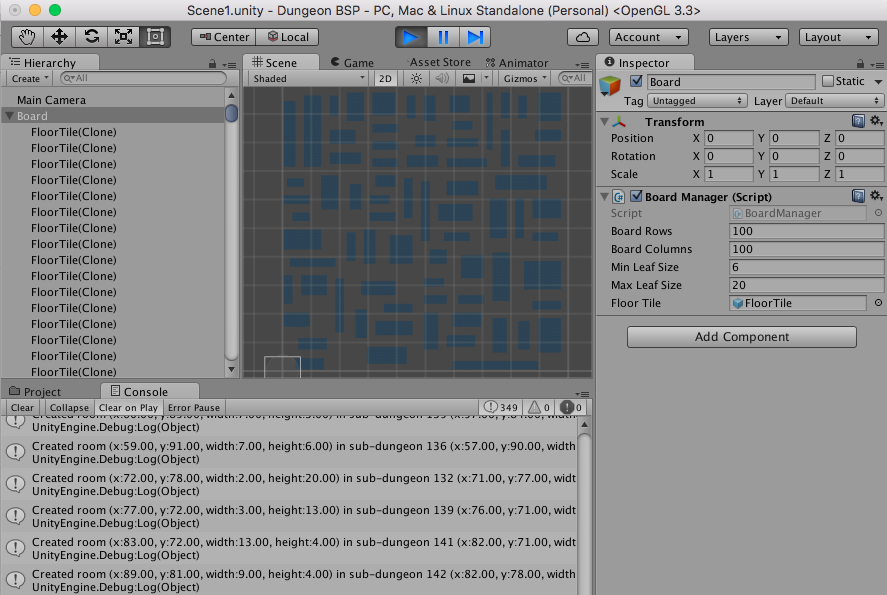Switch handle orientation with Local button
The width and height of the screenshot is (887, 595).
287,37
